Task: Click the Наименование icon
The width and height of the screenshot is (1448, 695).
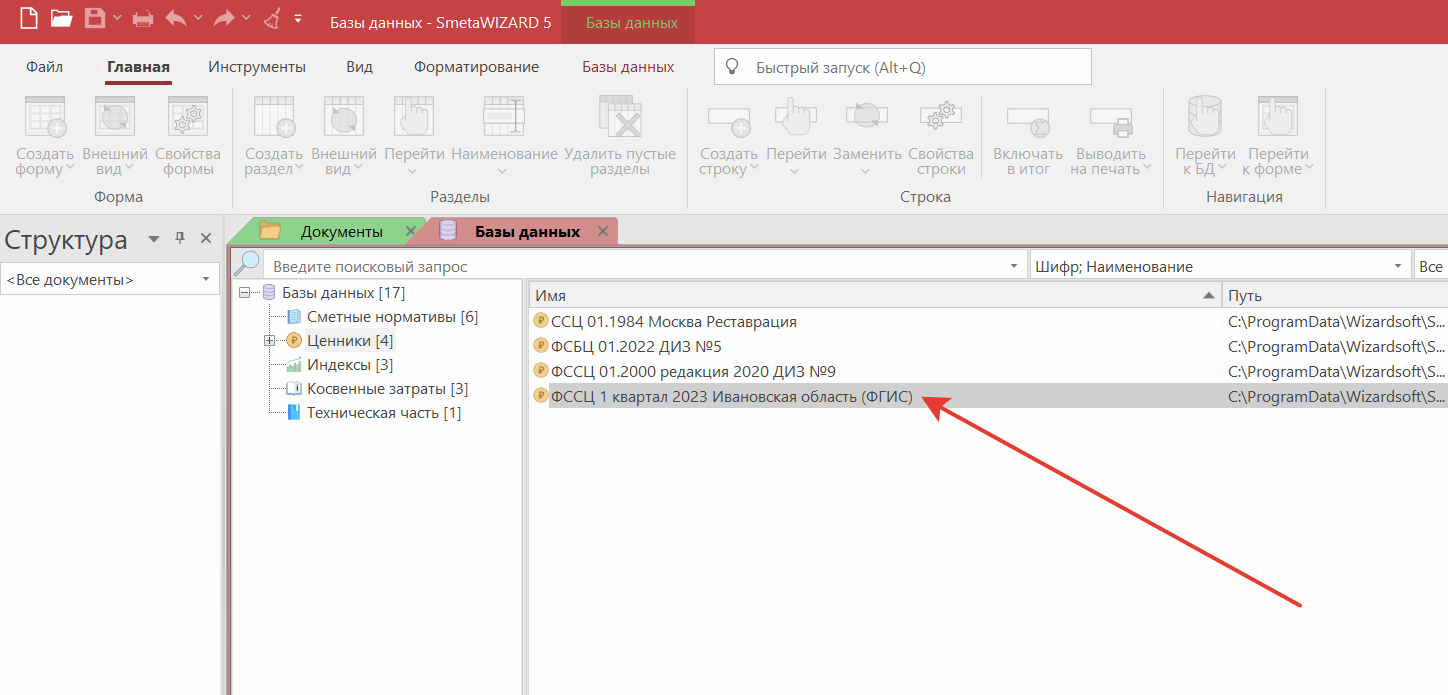Action: pos(504,117)
